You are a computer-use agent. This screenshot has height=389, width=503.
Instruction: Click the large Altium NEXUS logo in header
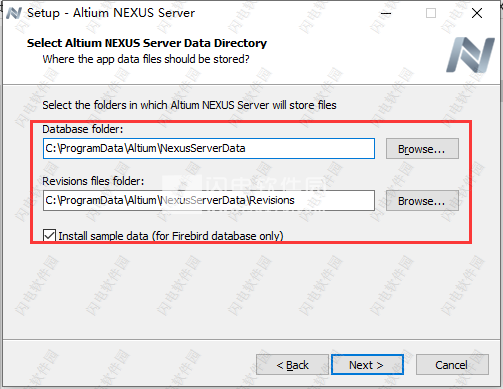click(470, 55)
